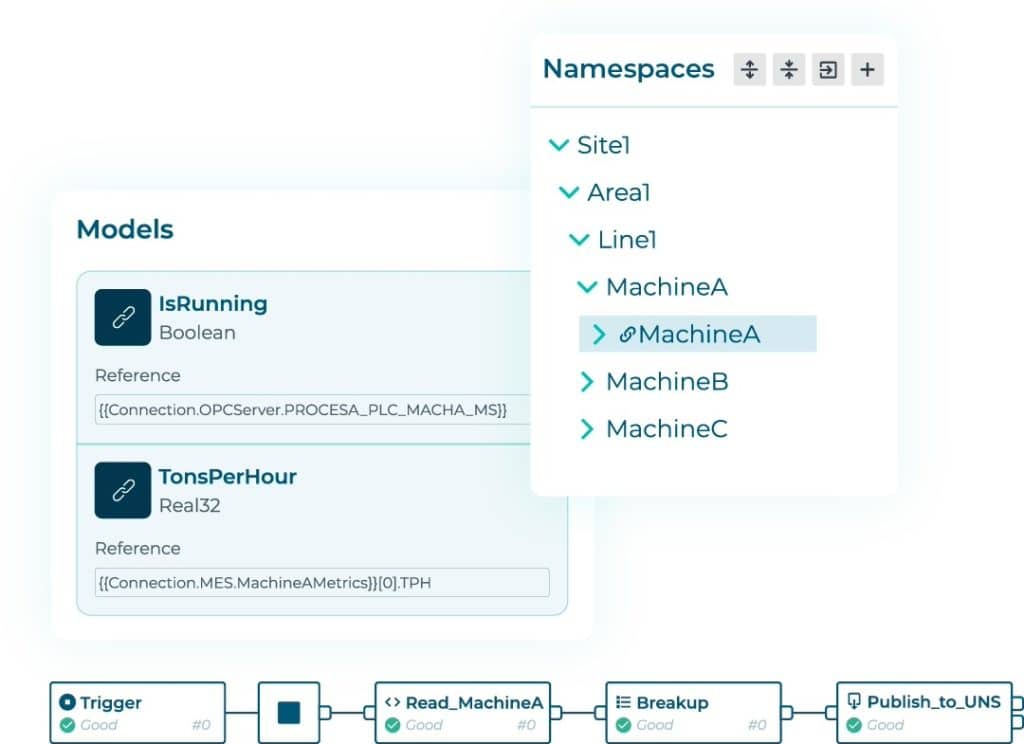Click the IsRunning reference input field
This screenshot has height=744, width=1024.
[x=313, y=409]
